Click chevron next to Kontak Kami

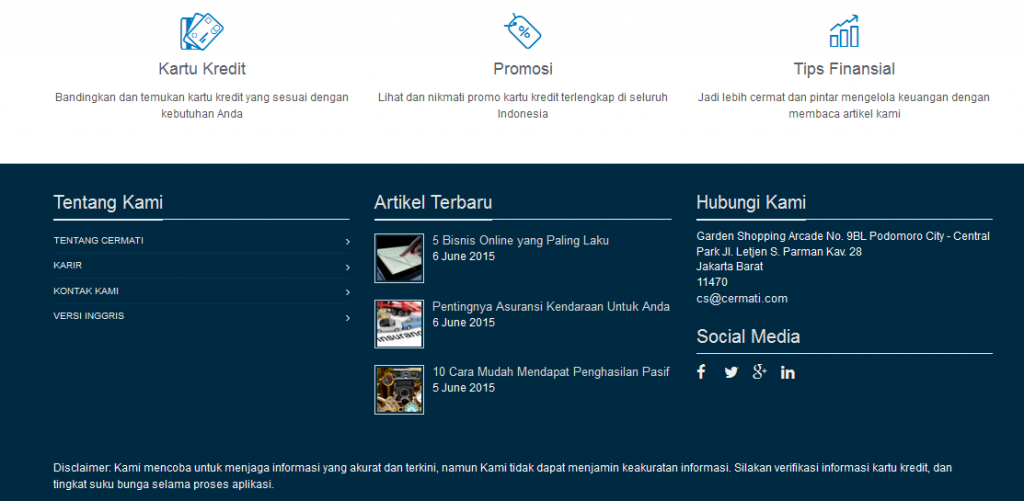point(347,292)
